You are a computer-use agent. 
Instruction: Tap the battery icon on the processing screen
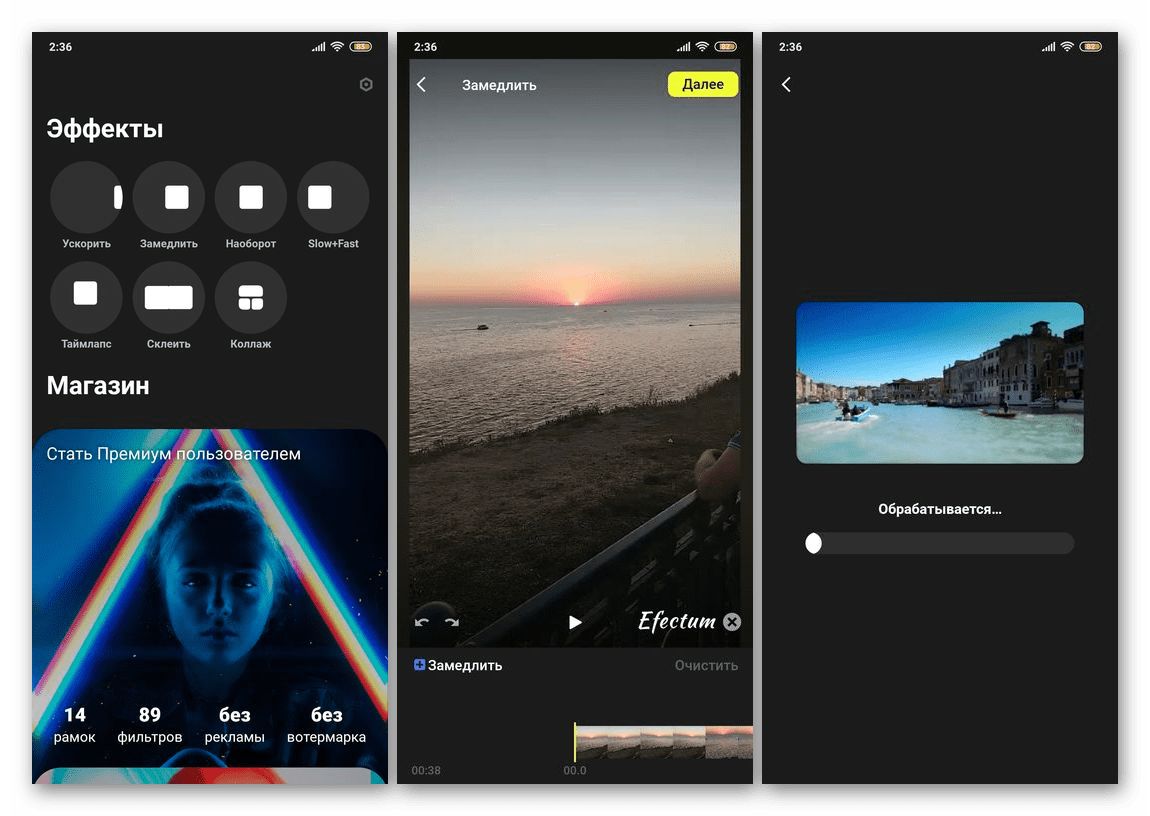(1091, 46)
